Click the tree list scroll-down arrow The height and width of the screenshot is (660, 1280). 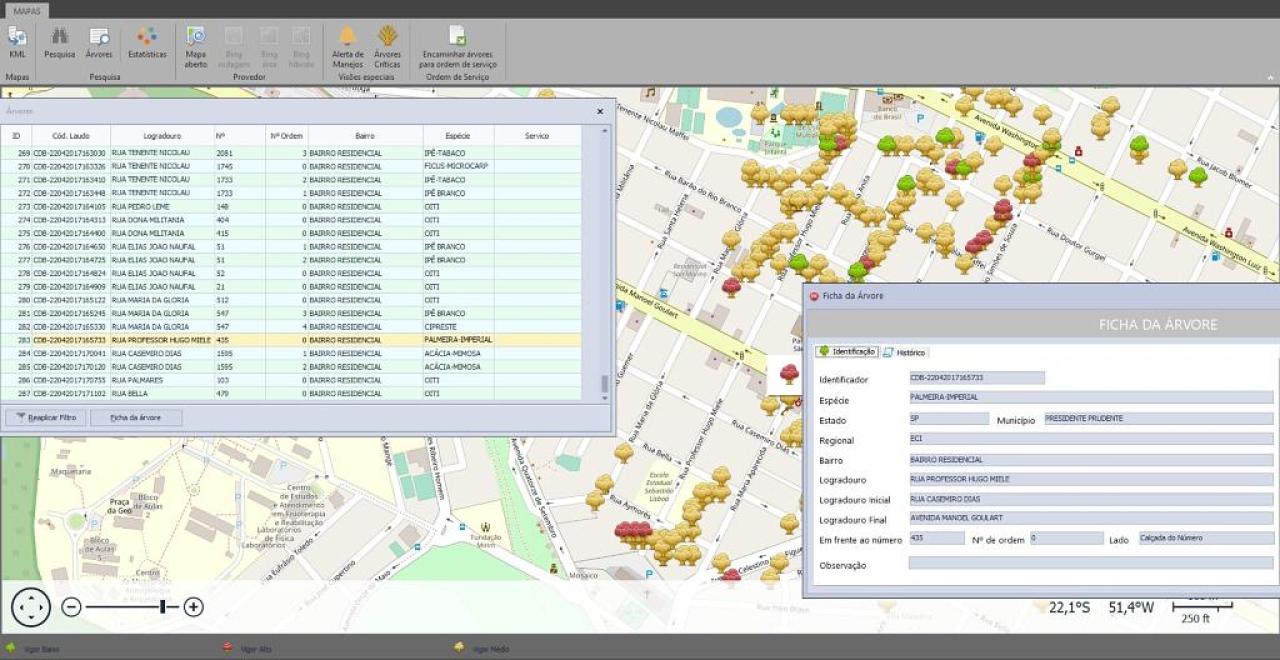(x=604, y=398)
